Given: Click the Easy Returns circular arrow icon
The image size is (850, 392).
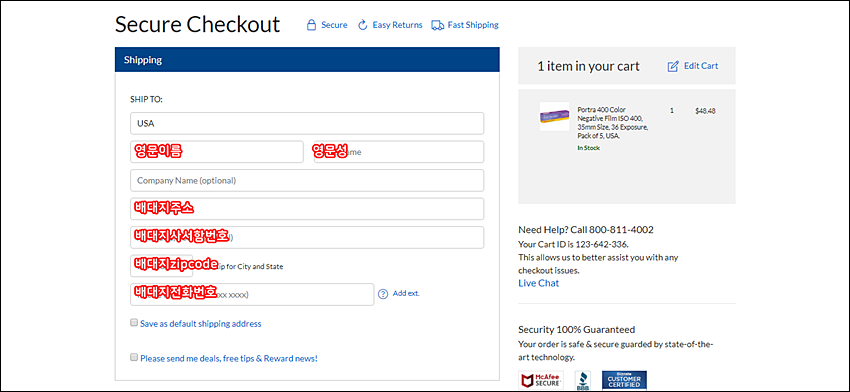Looking at the screenshot, I should [x=363, y=25].
